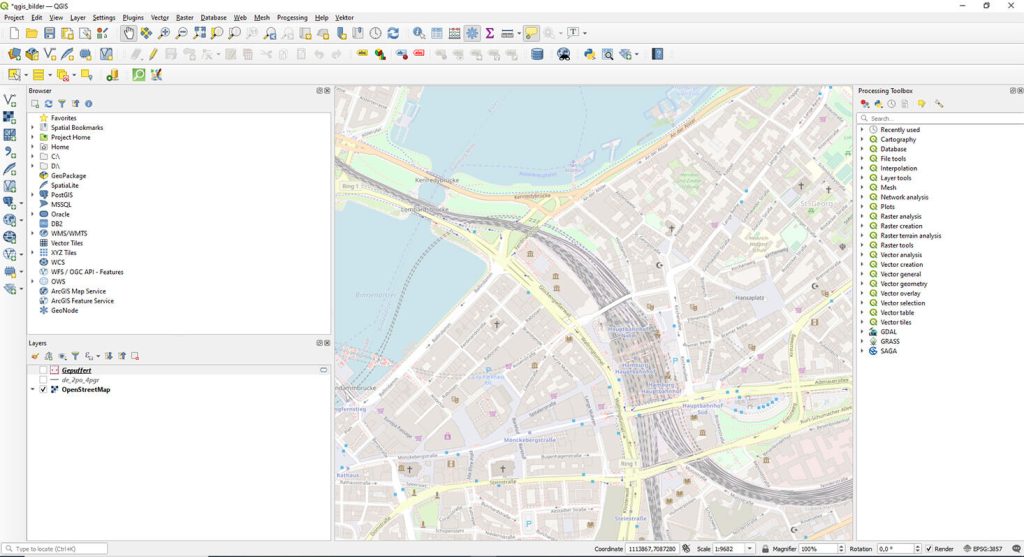The height and width of the screenshot is (557, 1024).
Task: Enable the Gepuffert layer checkbox
Action: point(43,370)
